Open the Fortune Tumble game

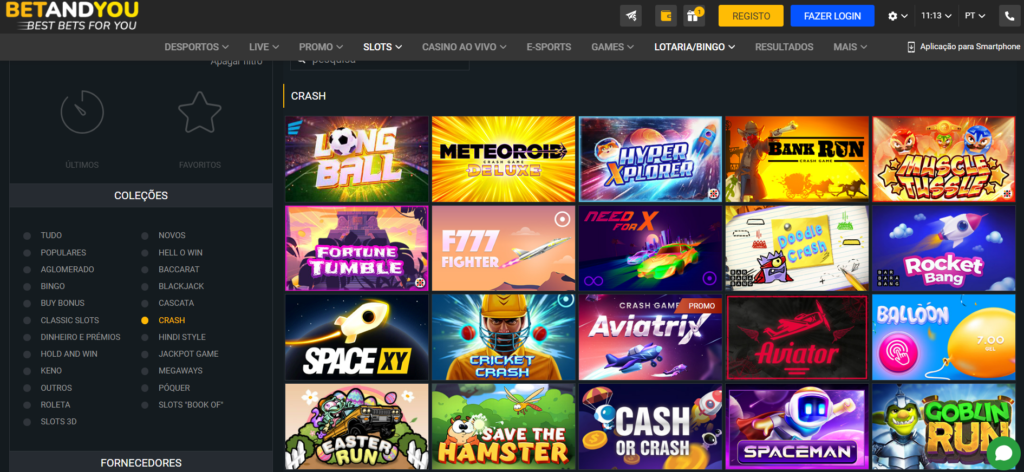pos(357,248)
